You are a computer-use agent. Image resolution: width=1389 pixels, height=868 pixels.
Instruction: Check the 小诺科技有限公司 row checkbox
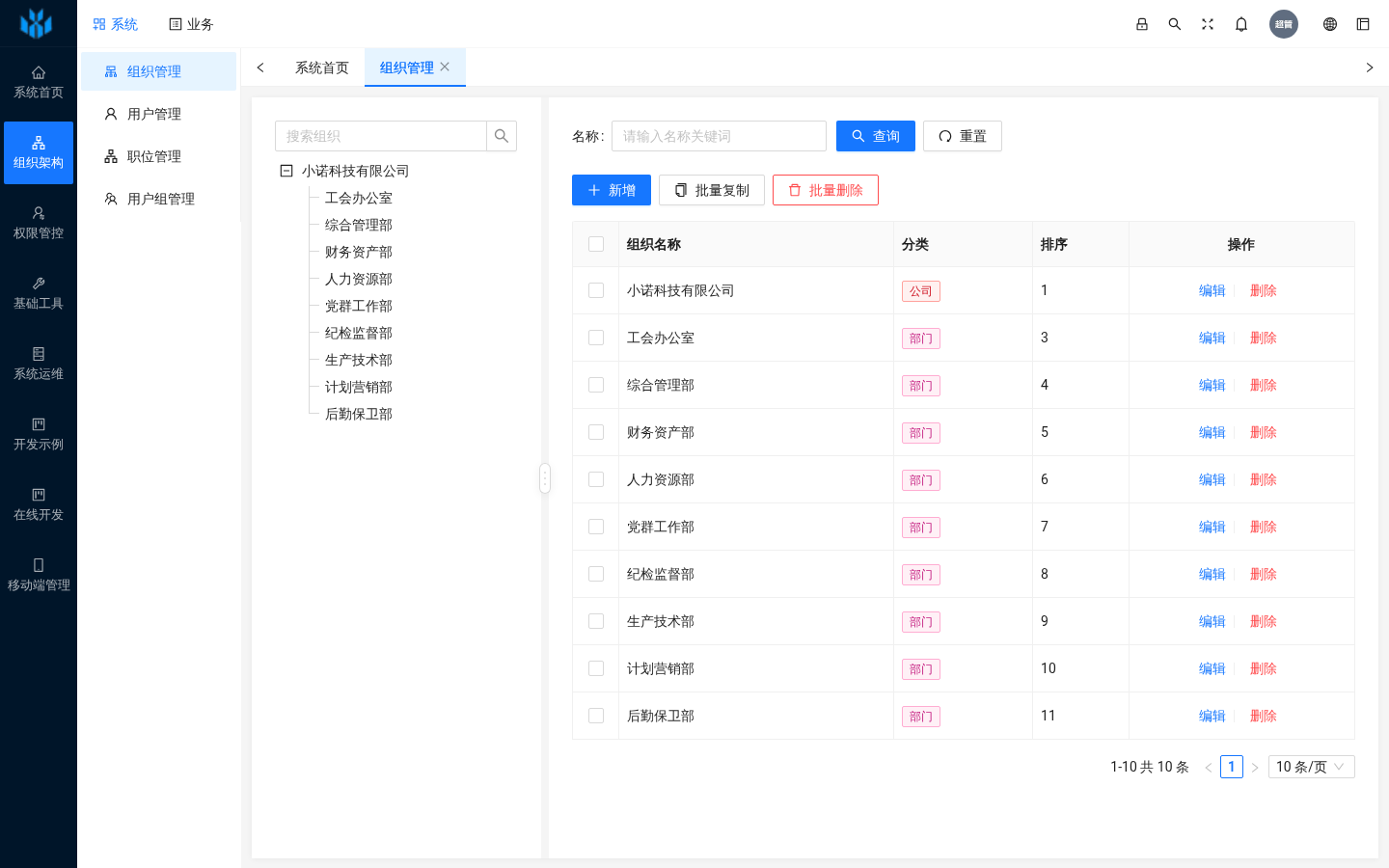[x=596, y=290]
